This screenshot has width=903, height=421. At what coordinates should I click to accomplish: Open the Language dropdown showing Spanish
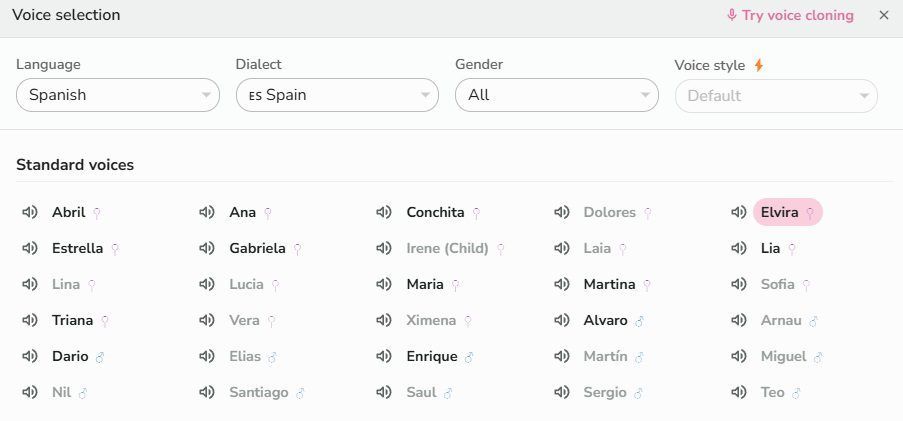[x=118, y=95]
